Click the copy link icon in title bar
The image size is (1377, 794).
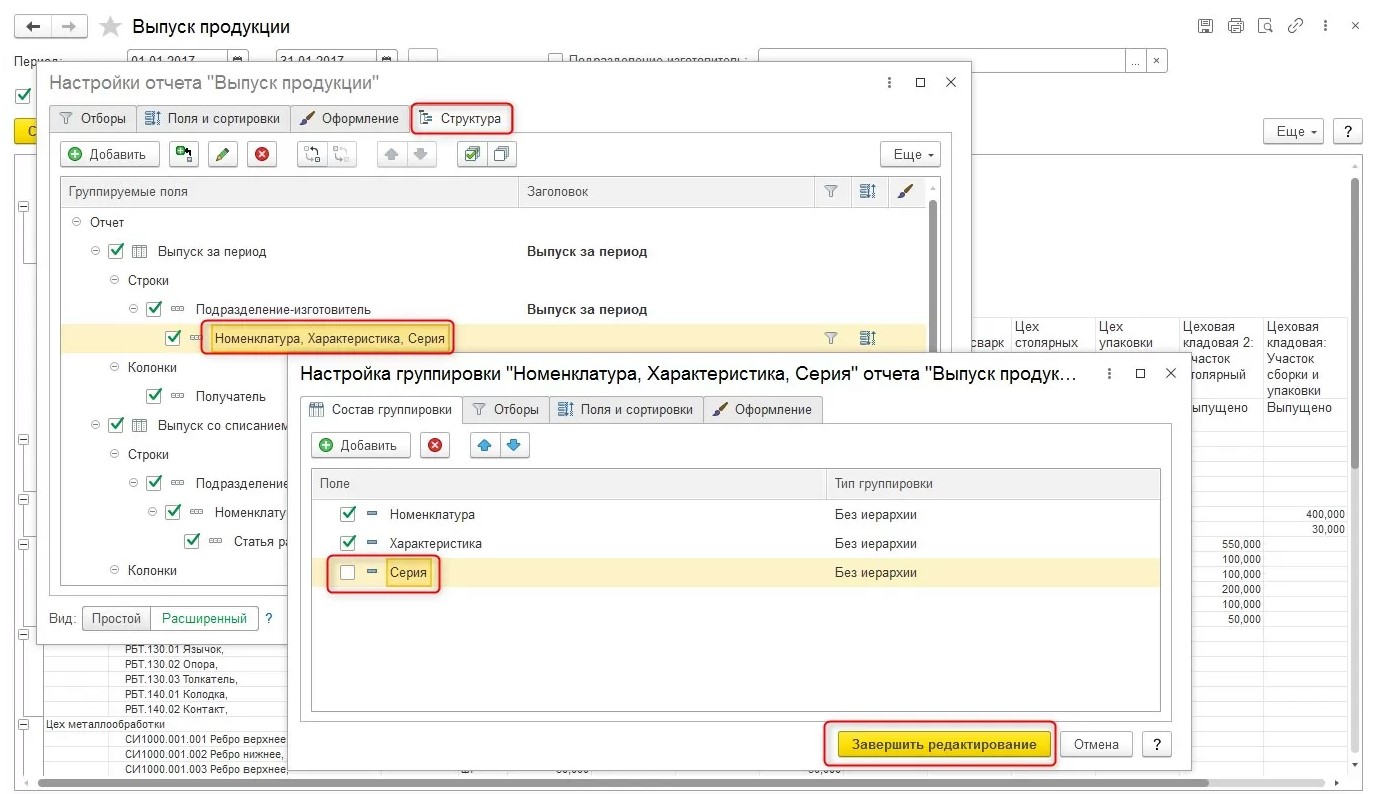click(x=1296, y=26)
